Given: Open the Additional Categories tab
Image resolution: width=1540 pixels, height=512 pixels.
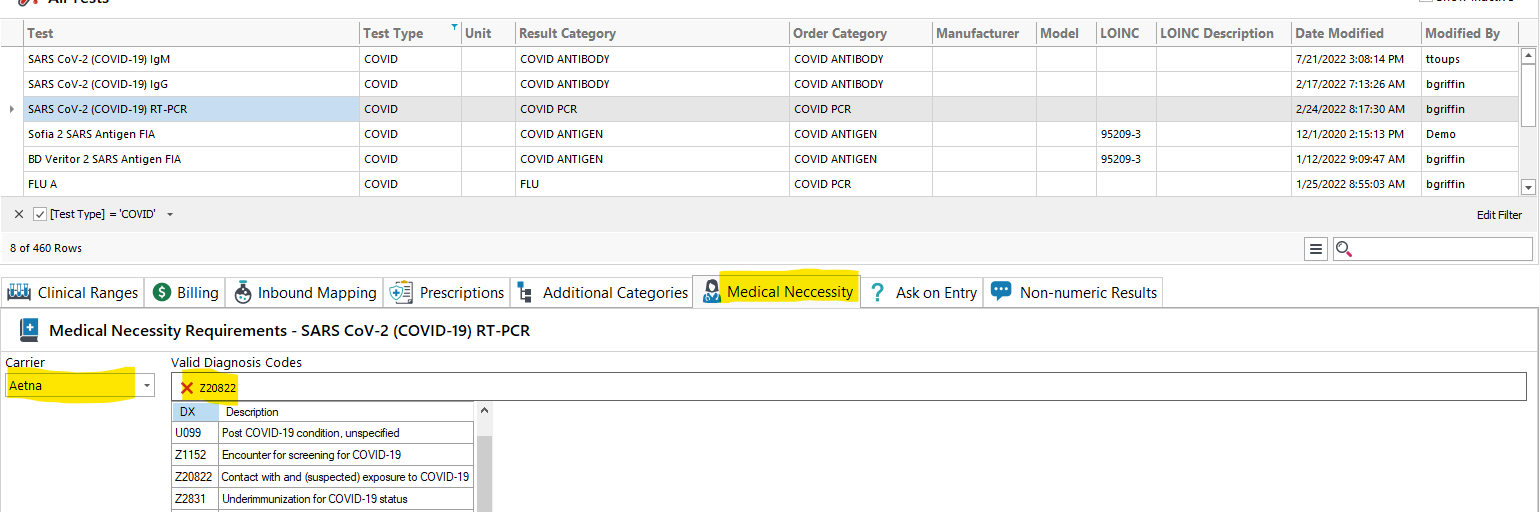Looking at the screenshot, I should [602, 293].
